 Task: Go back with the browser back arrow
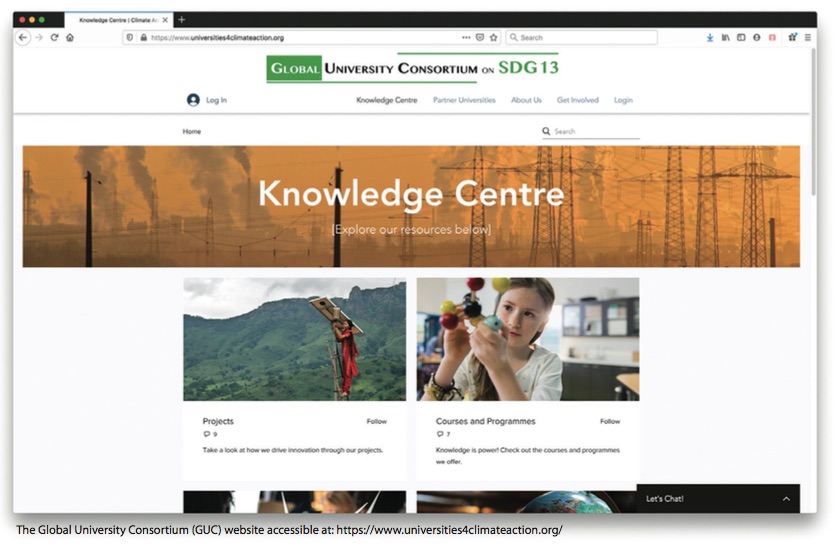pyautogui.click(x=22, y=38)
